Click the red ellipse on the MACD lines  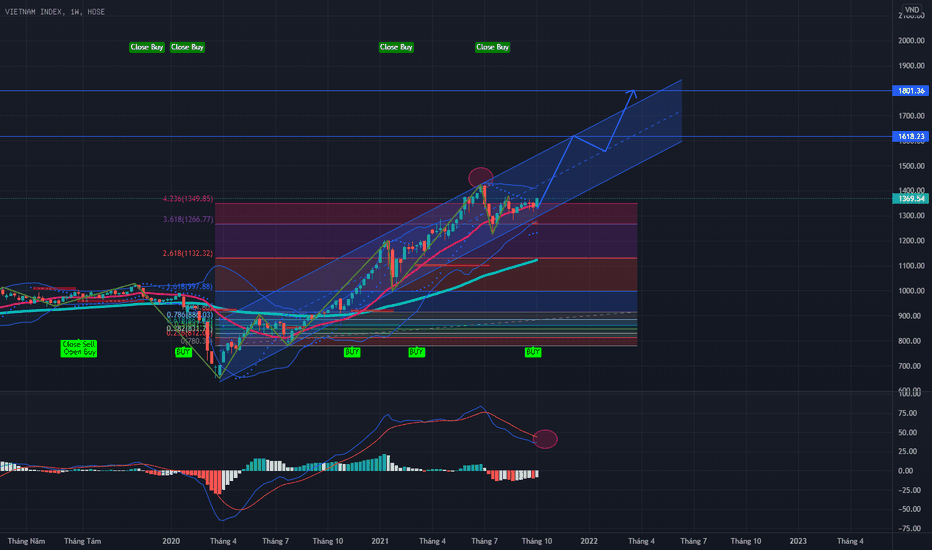[x=545, y=438]
